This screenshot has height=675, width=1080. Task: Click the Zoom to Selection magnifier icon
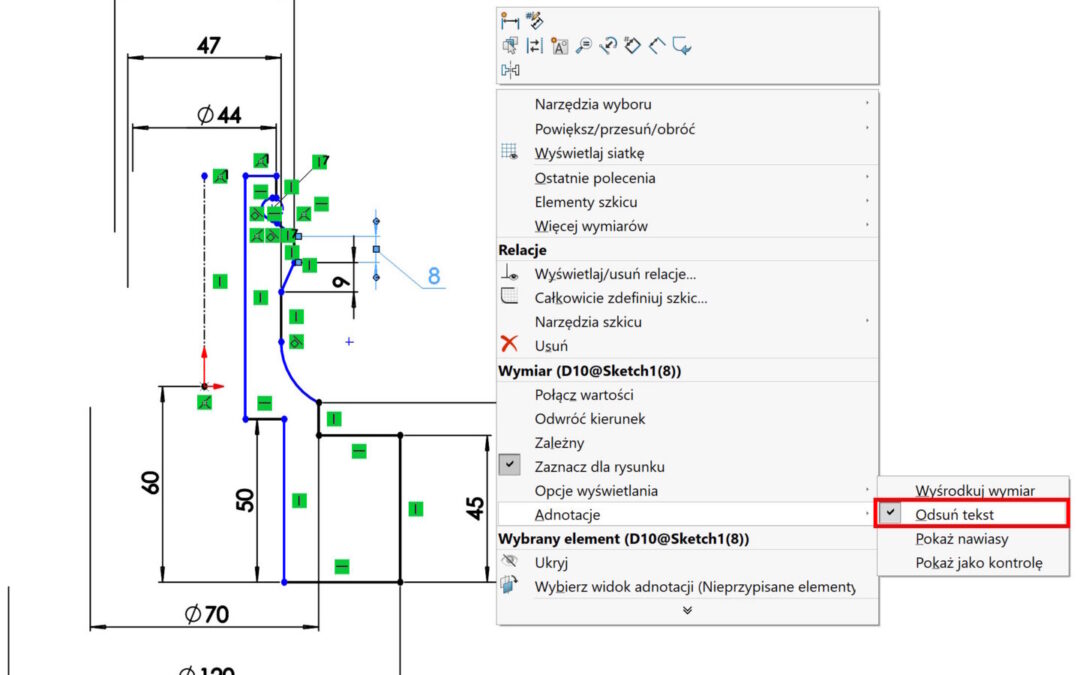584,46
